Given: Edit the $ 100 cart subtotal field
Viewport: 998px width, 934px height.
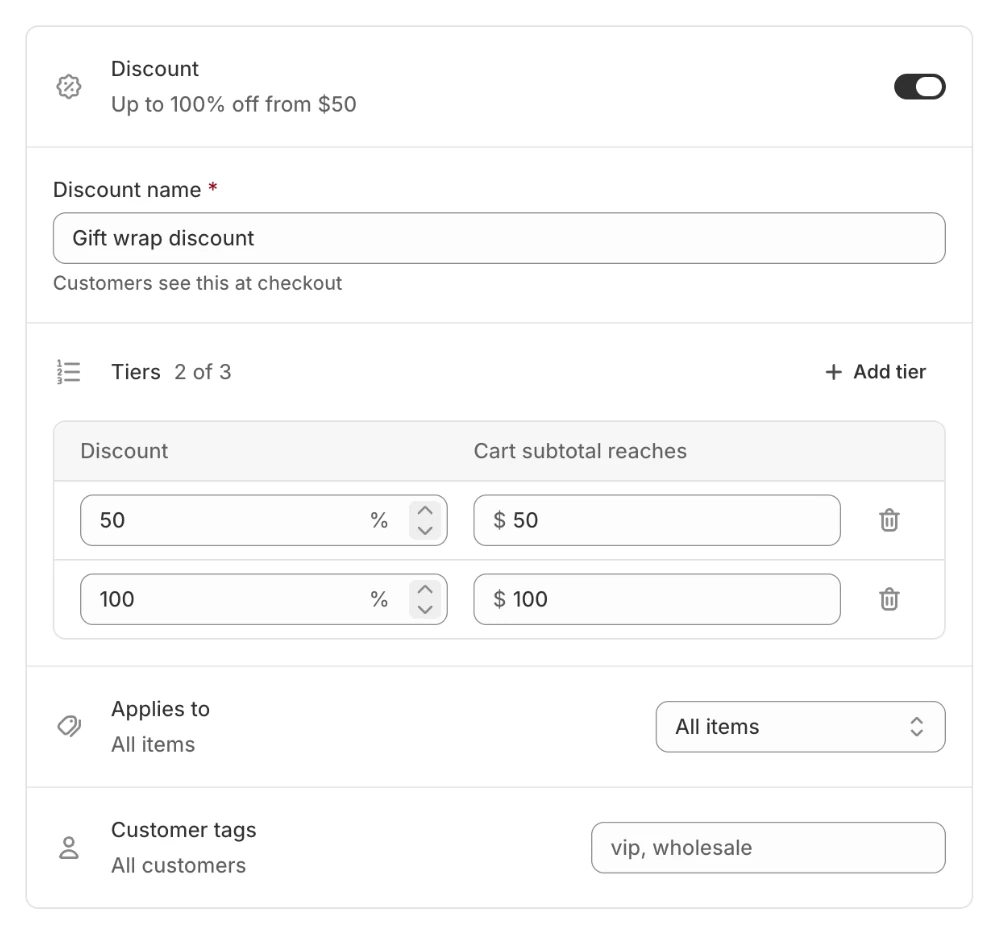Looking at the screenshot, I should click(x=657, y=599).
